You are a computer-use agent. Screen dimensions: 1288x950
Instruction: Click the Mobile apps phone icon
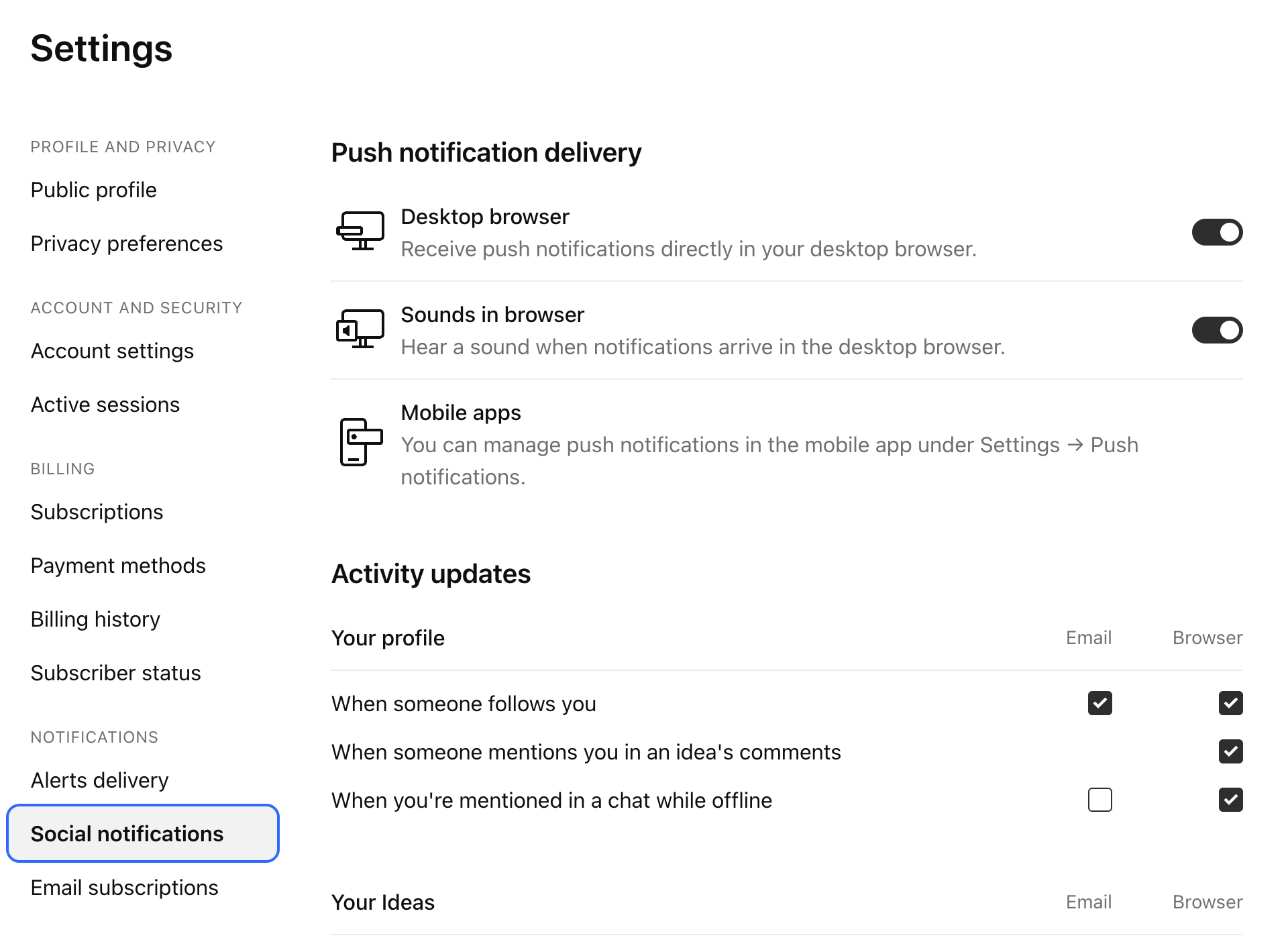(x=360, y=442)
